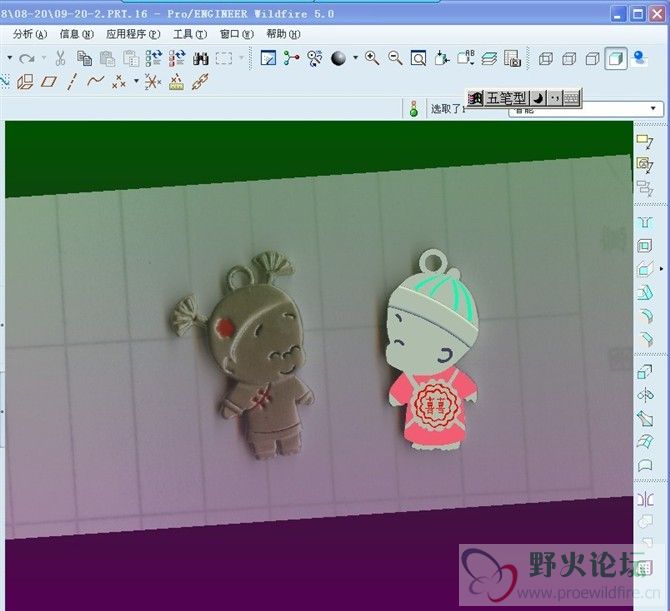Screen dimensions: 670x611
Task: Select the Round tool
Action: click(645, 316)
